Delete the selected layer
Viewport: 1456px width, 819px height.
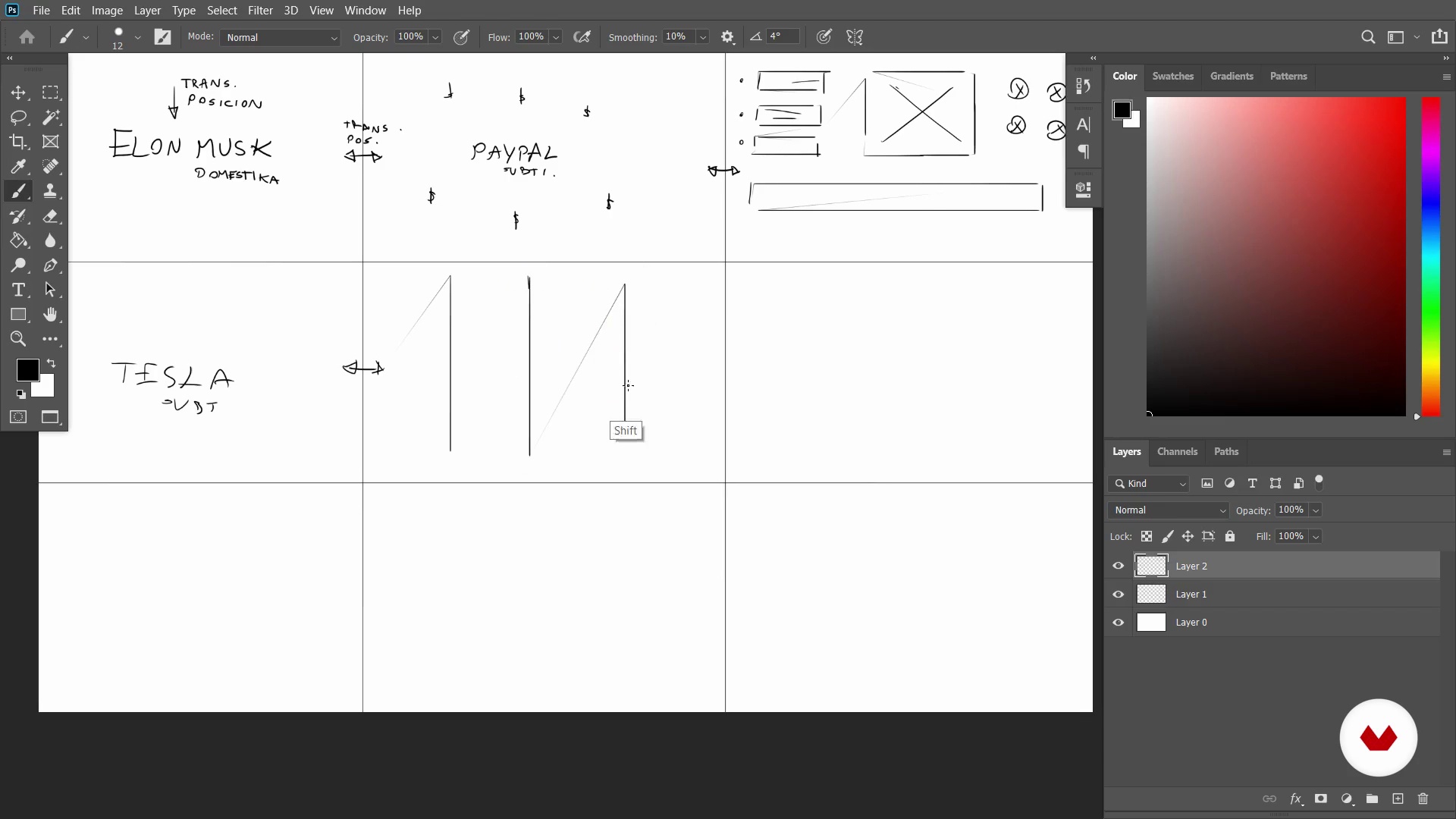[1423, 799]
